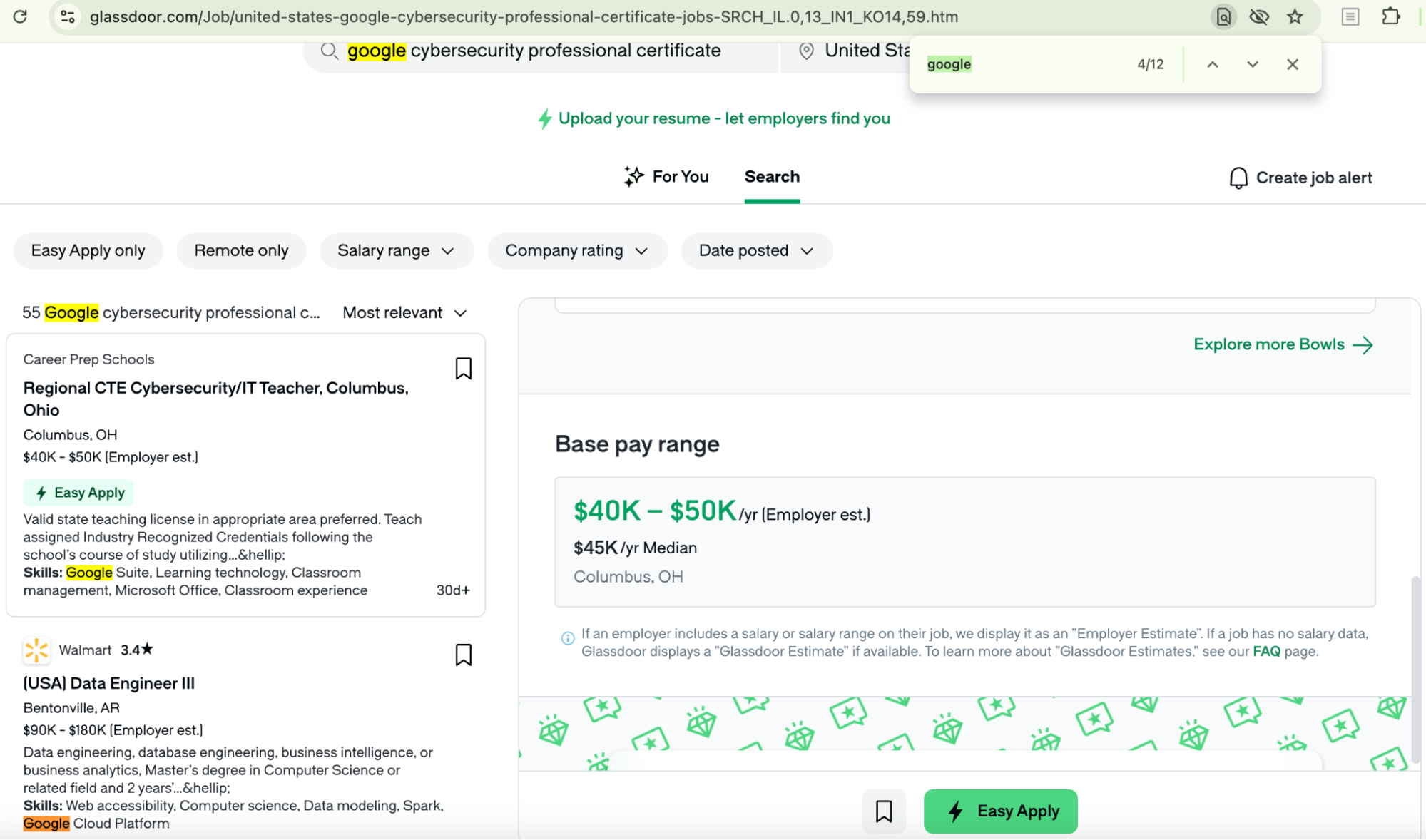Viewport: 1426px width, 840px height.
Task: Close the find bar
Action: point(1293,64)
